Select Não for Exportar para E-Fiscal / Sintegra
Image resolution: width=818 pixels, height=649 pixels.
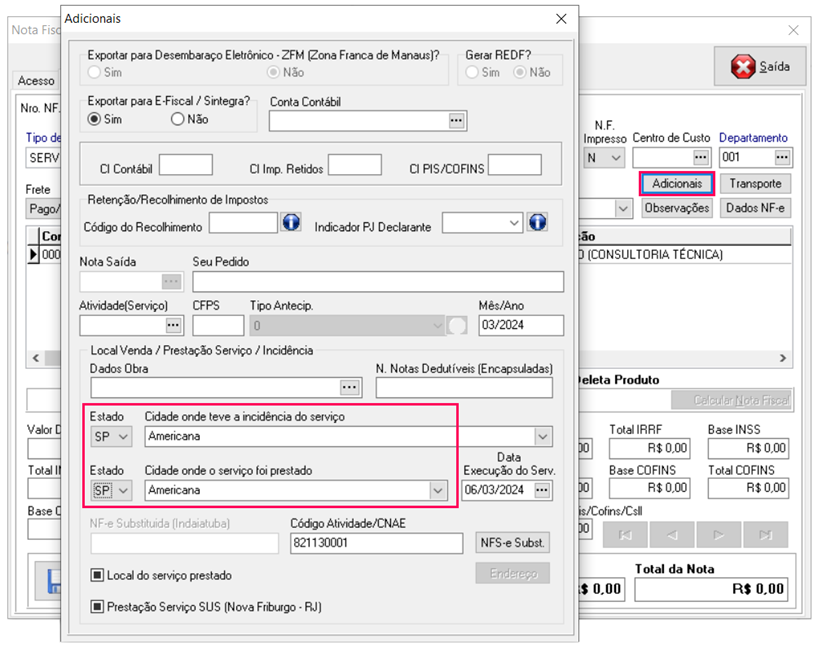178,119
